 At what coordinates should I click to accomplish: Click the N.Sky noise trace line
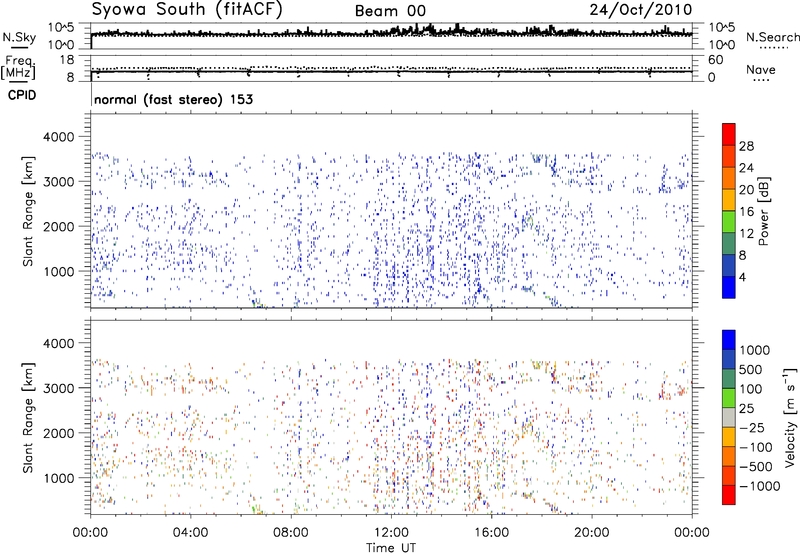[391, 33]
